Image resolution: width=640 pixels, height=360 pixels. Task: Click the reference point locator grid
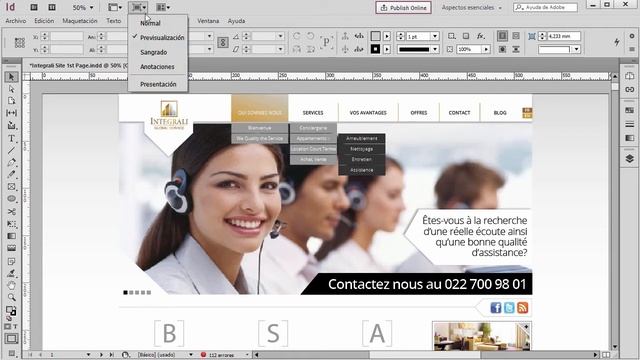click(x=20, y=43)
